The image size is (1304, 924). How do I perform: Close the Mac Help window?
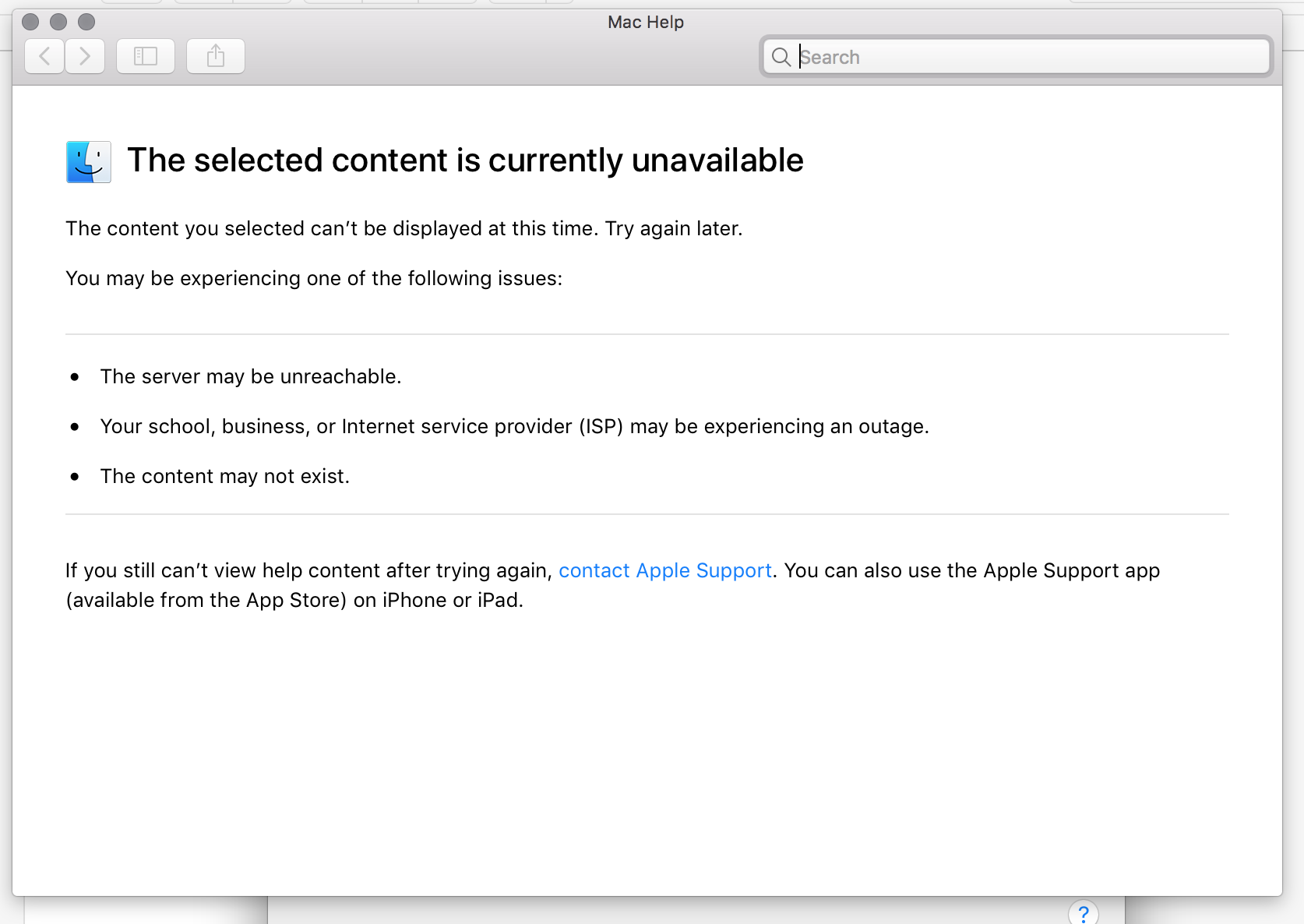(x=30, y=22)
